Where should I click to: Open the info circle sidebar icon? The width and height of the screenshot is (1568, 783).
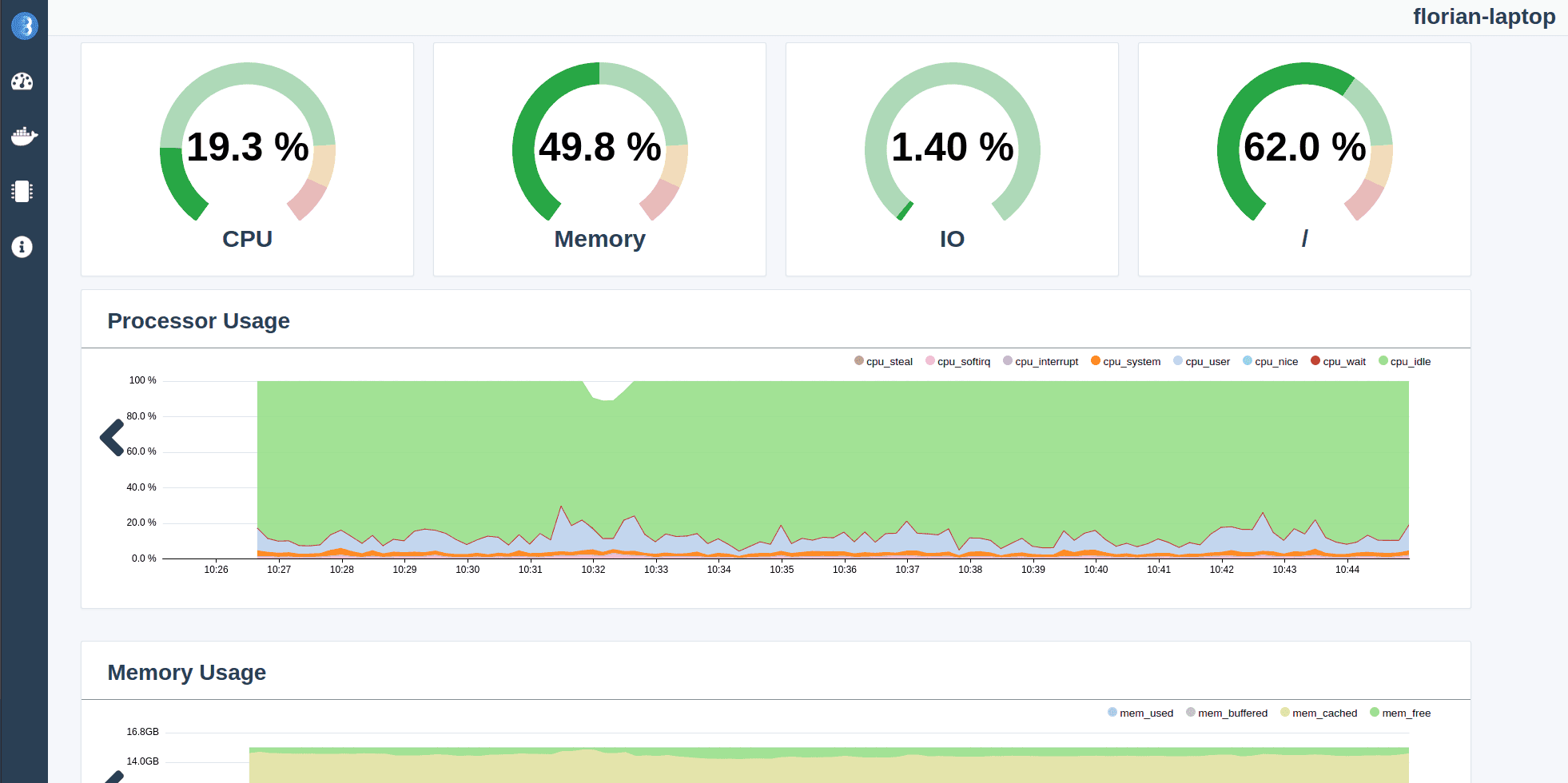point(22,247)
